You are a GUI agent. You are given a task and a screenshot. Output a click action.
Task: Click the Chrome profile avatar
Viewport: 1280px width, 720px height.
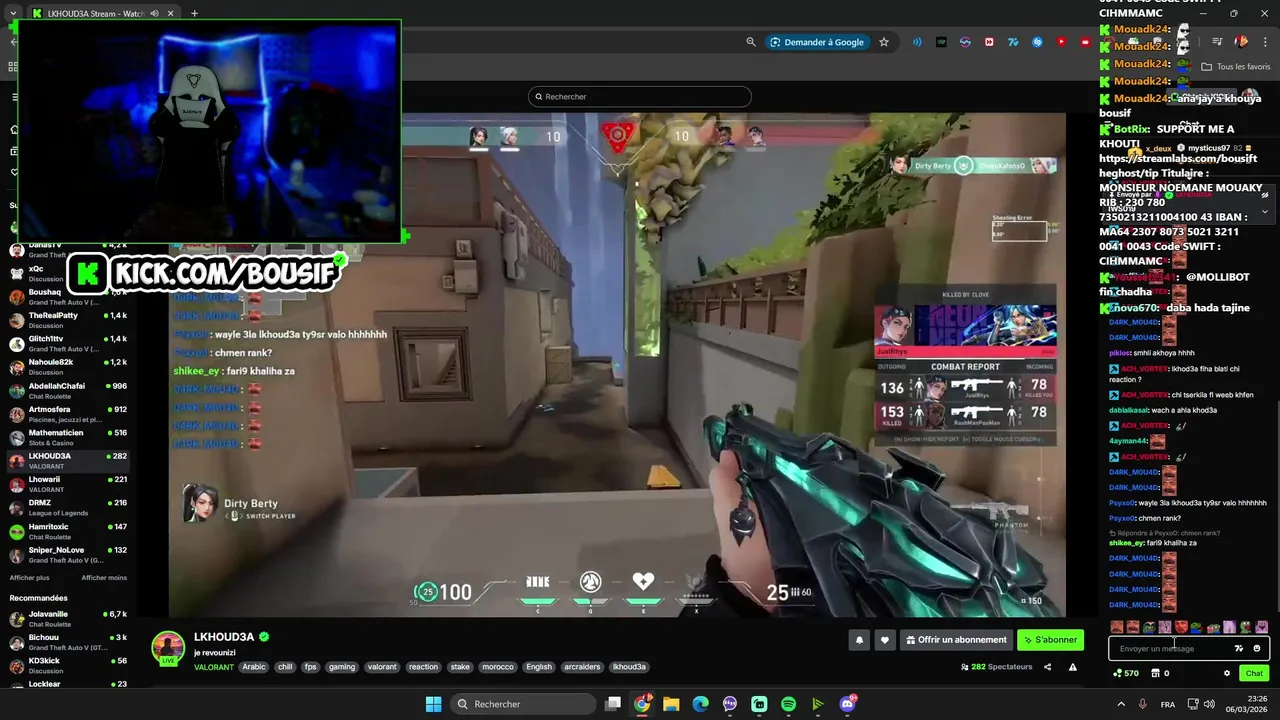[1241, 42]
